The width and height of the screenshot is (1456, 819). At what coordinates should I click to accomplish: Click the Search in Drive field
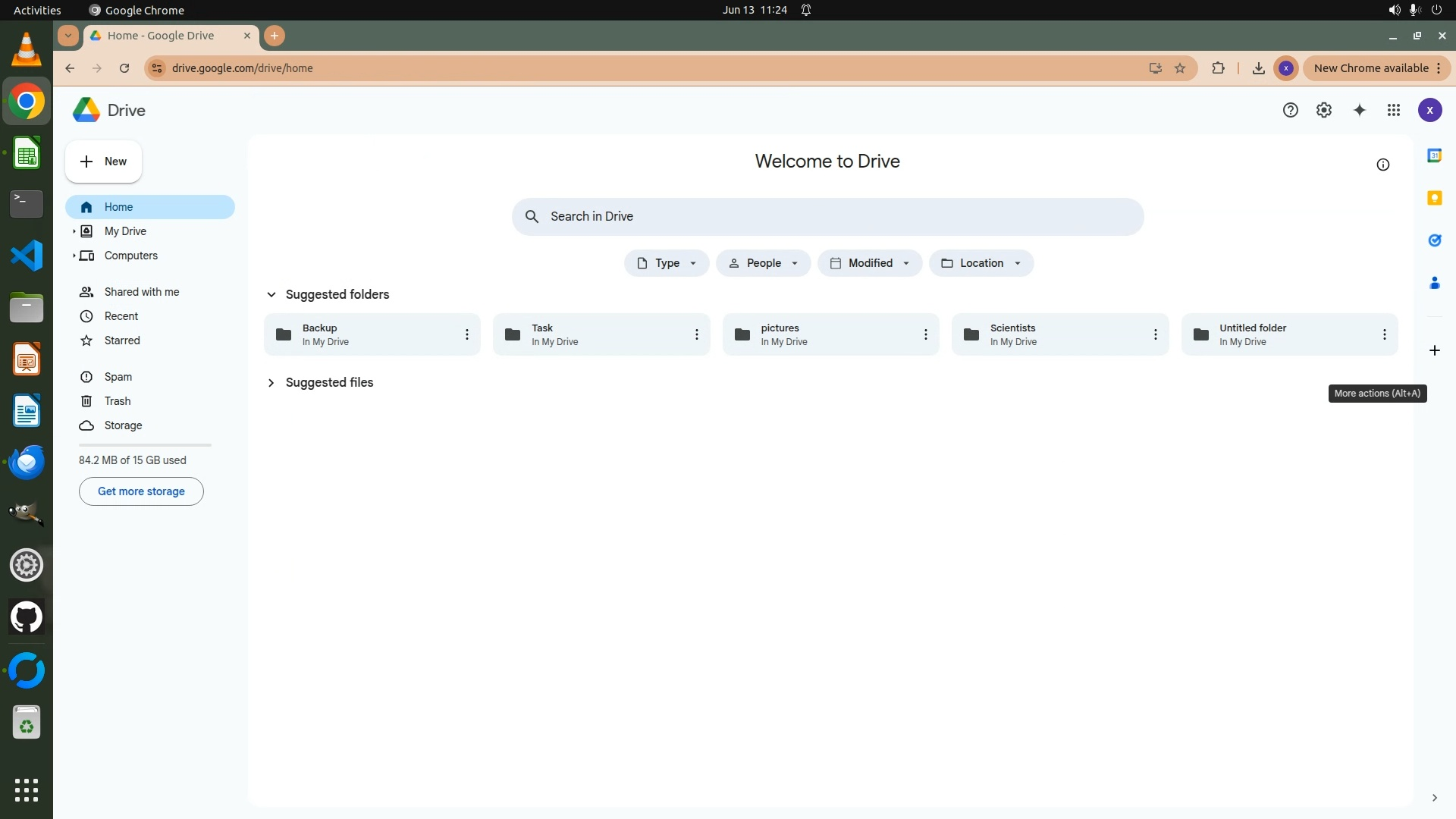827,217
